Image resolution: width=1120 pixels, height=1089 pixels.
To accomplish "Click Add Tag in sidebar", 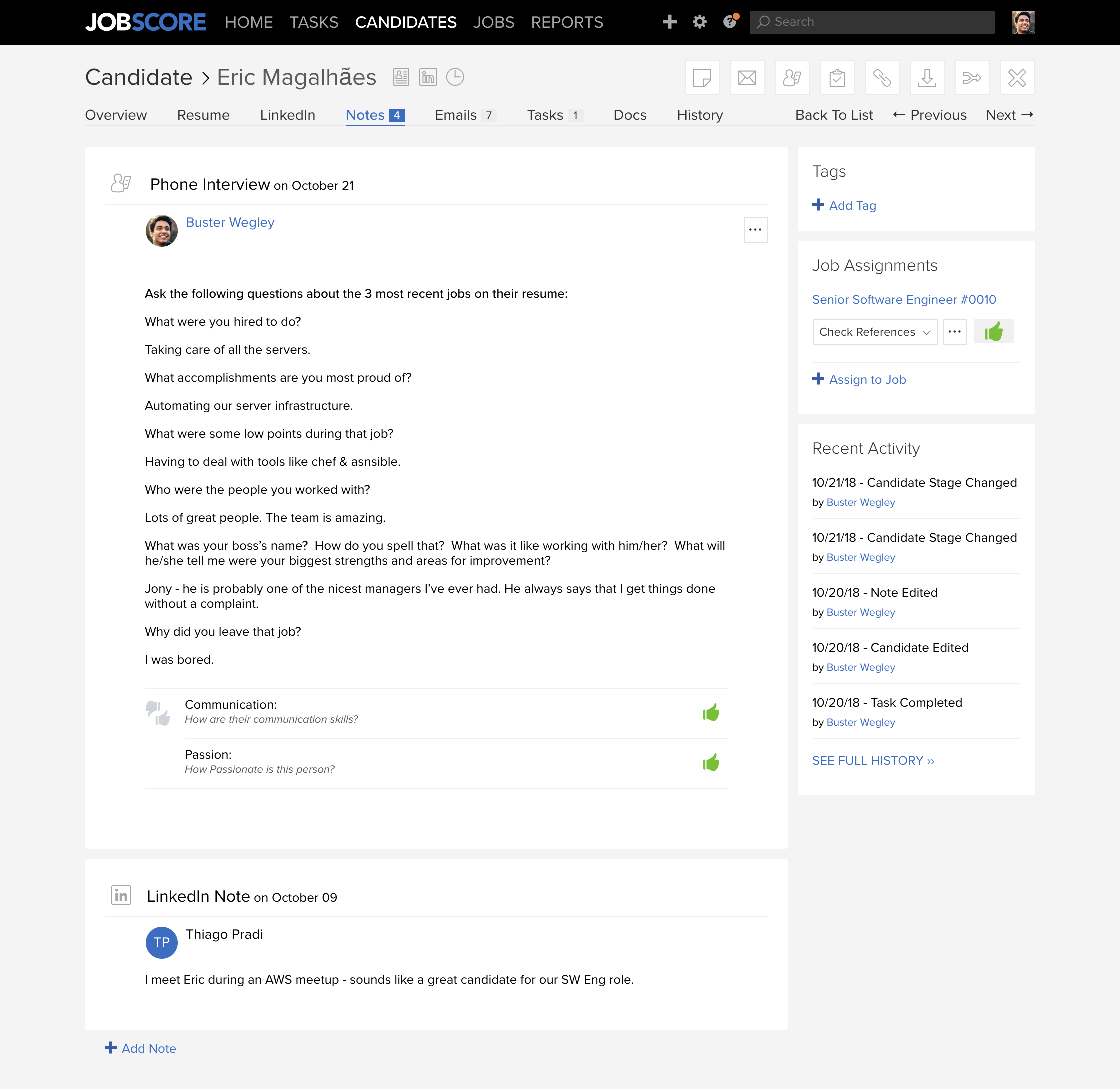I will 845,206.
